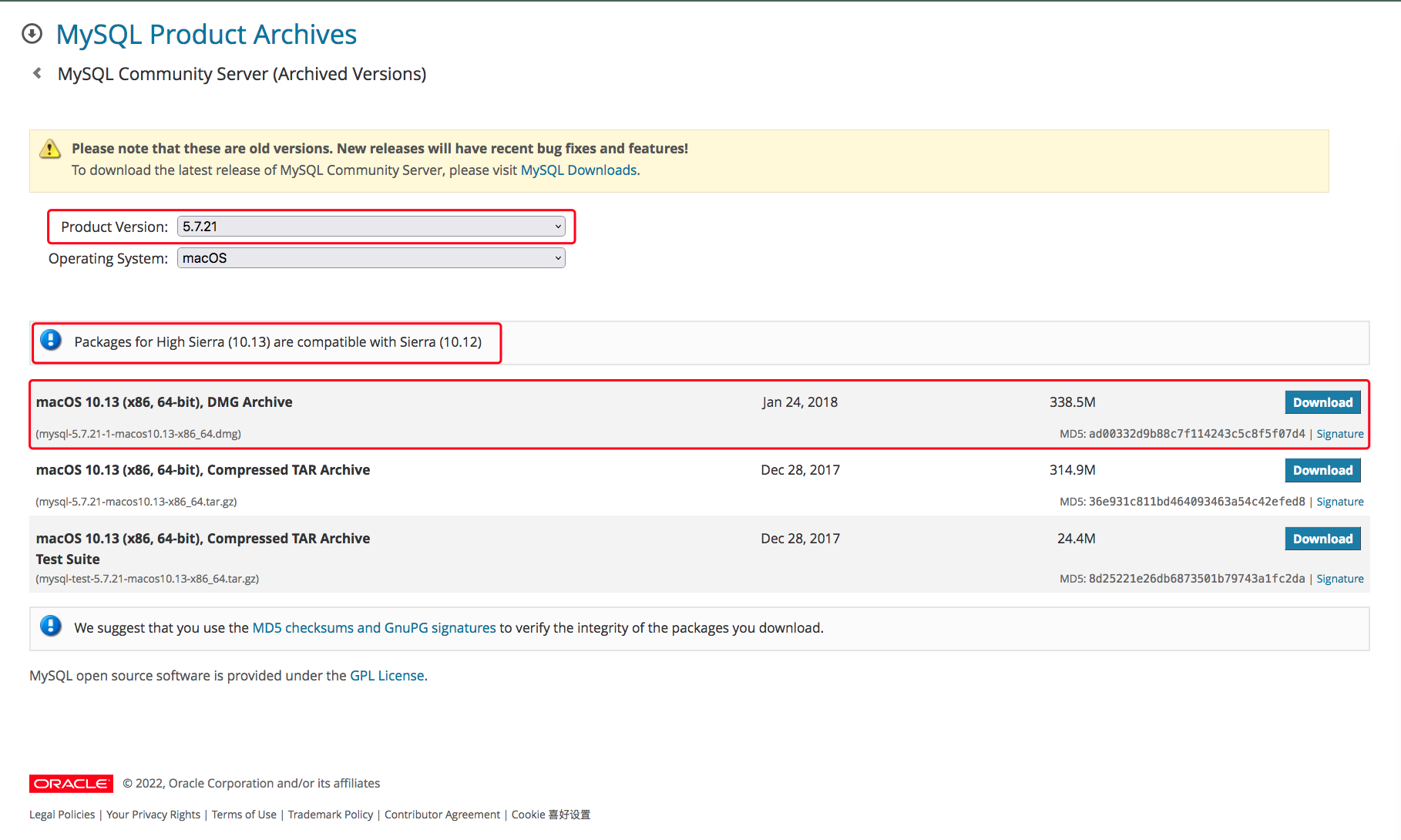Screen dimensions: 1401x840
Task: Click the MD5 hash 8d25221e26db6873501b79743a1fc2da
Action: click(1197, 579)
